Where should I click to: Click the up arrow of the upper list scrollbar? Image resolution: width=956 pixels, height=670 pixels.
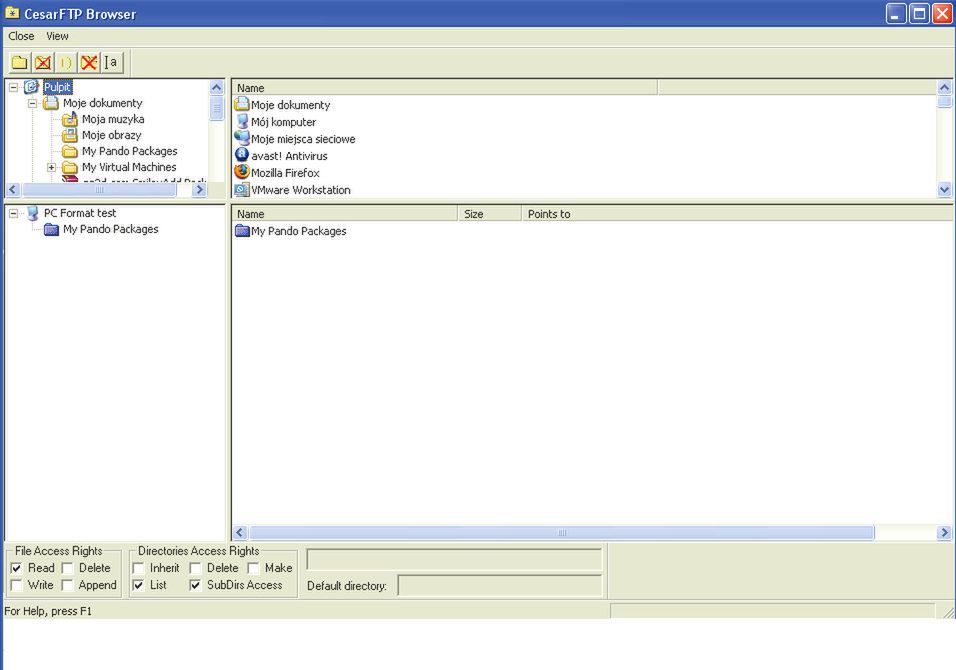(944, 88)
